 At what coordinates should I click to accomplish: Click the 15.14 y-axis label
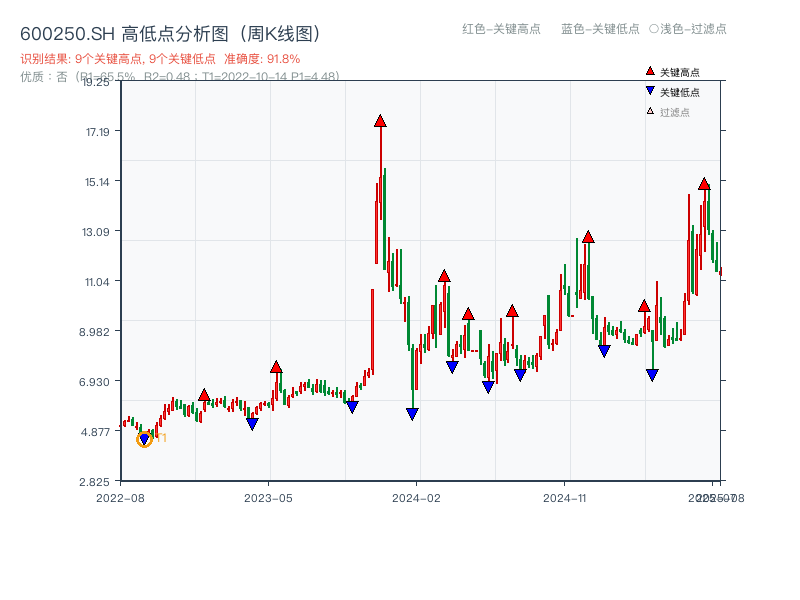(x=97, y=182)
